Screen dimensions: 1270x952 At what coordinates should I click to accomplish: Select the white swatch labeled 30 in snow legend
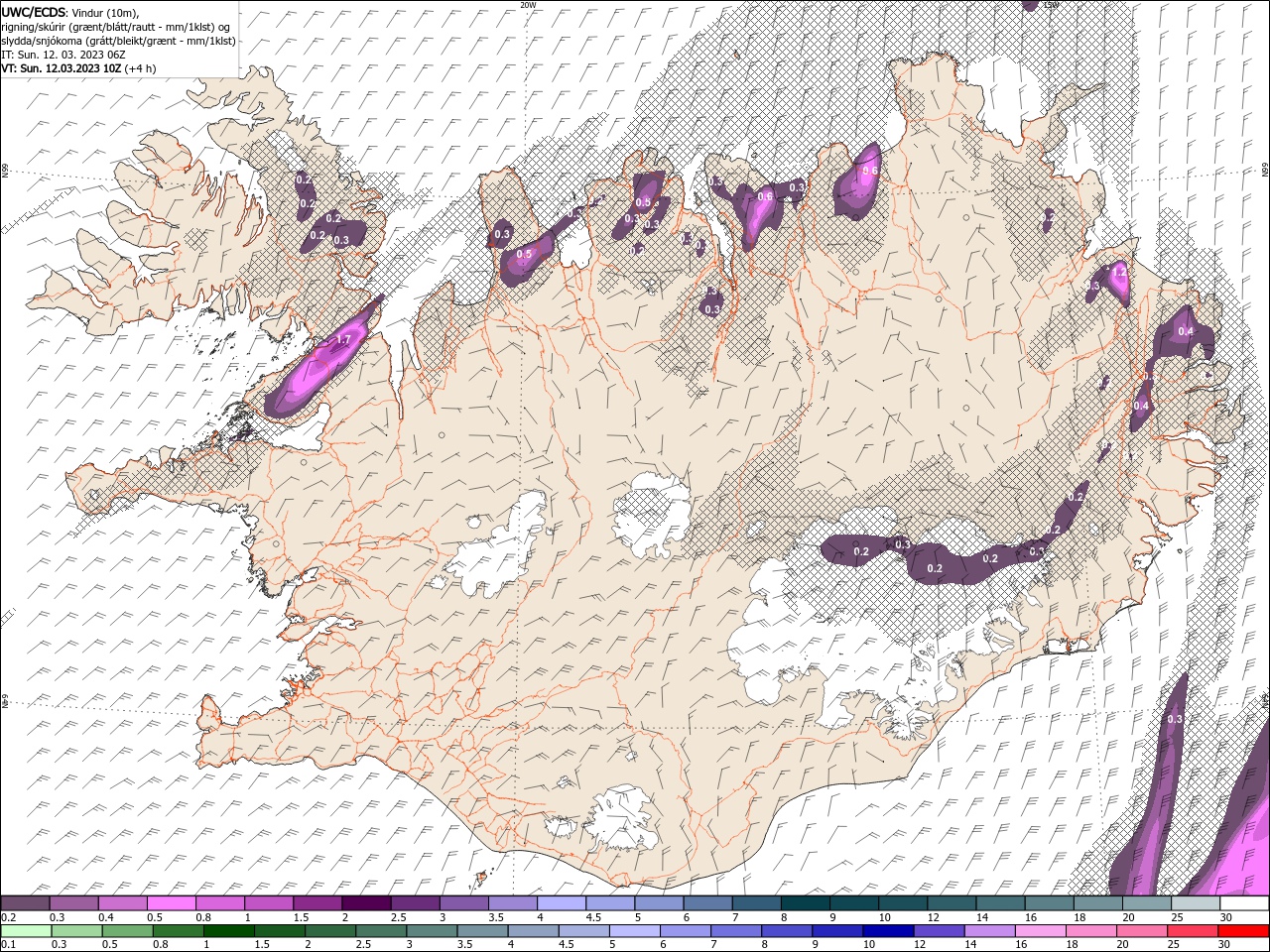(x=1244, y=903)
